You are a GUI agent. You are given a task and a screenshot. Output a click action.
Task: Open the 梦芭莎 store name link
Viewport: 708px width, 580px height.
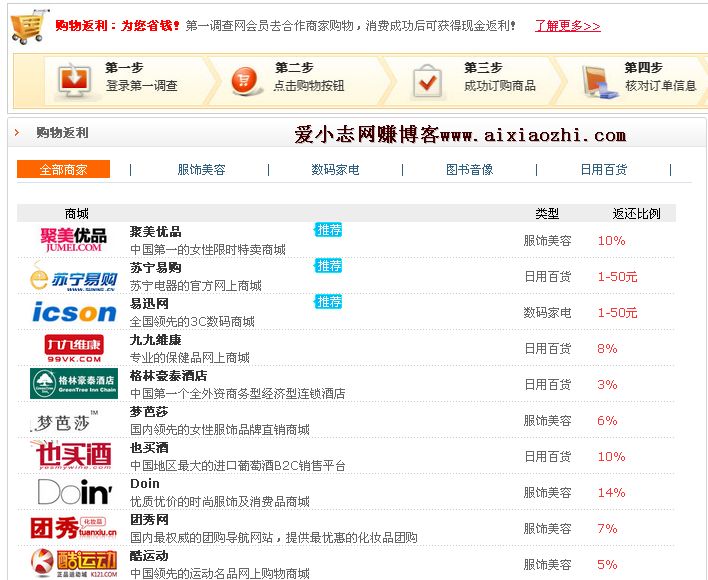(149, 412)
